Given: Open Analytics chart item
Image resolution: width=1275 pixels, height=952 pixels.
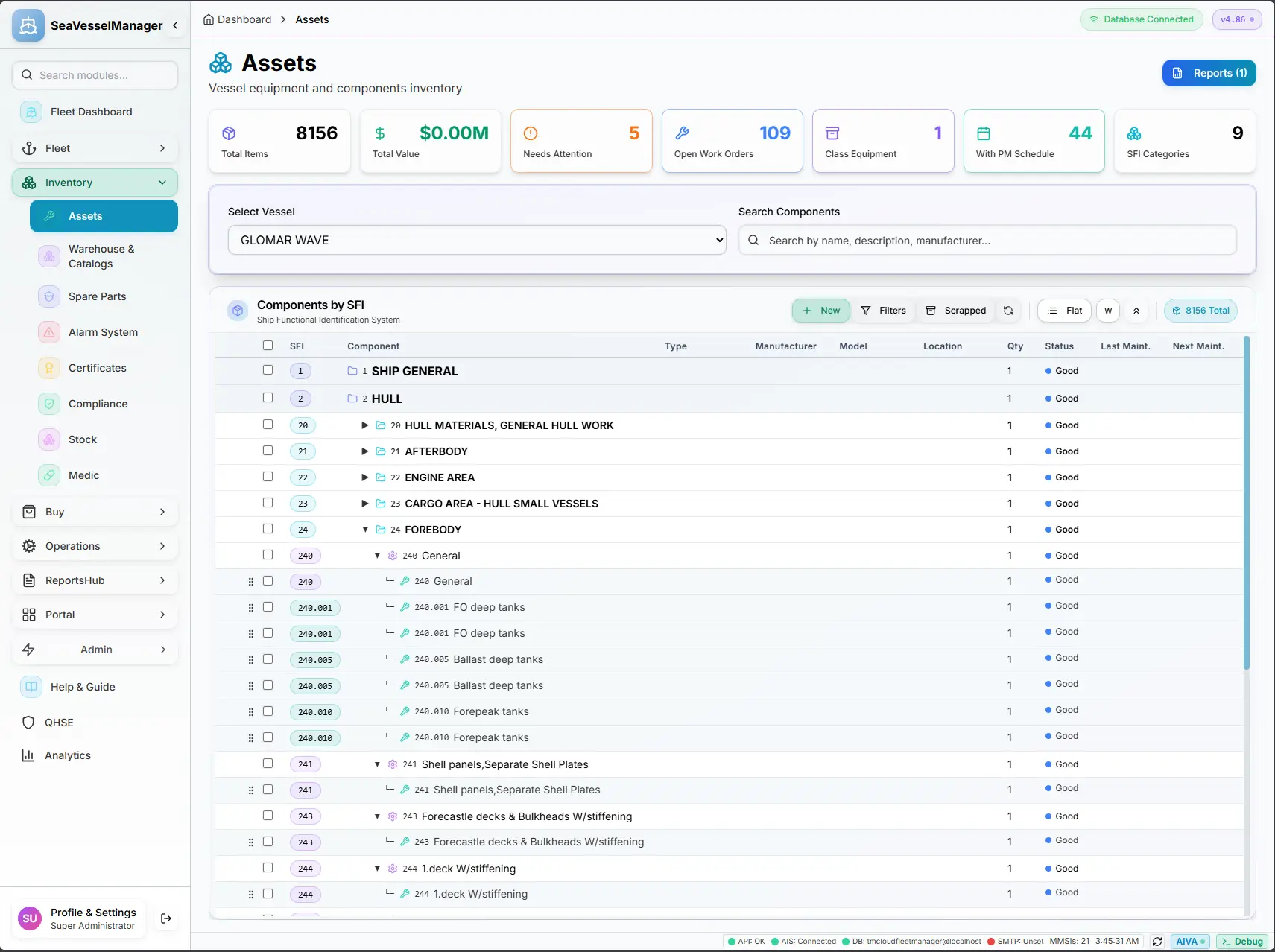Looking at the screenshot, I should coord(95,755).
